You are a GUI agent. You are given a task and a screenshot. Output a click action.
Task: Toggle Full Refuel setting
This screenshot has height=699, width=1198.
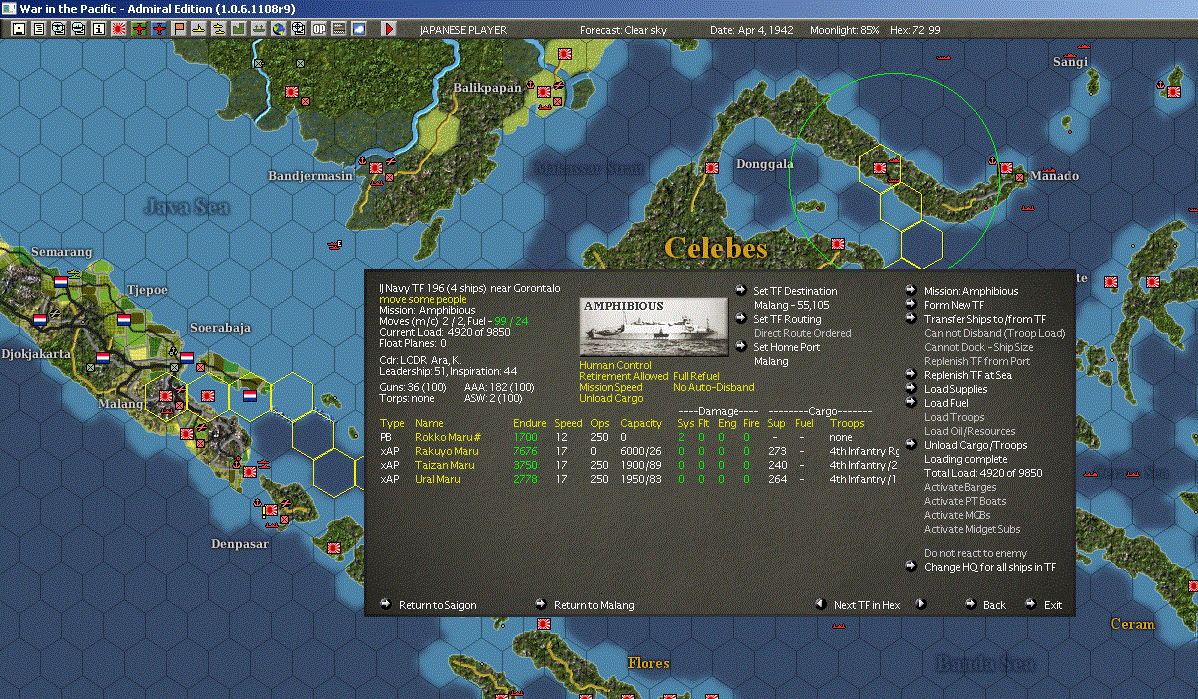coord(696,376)
